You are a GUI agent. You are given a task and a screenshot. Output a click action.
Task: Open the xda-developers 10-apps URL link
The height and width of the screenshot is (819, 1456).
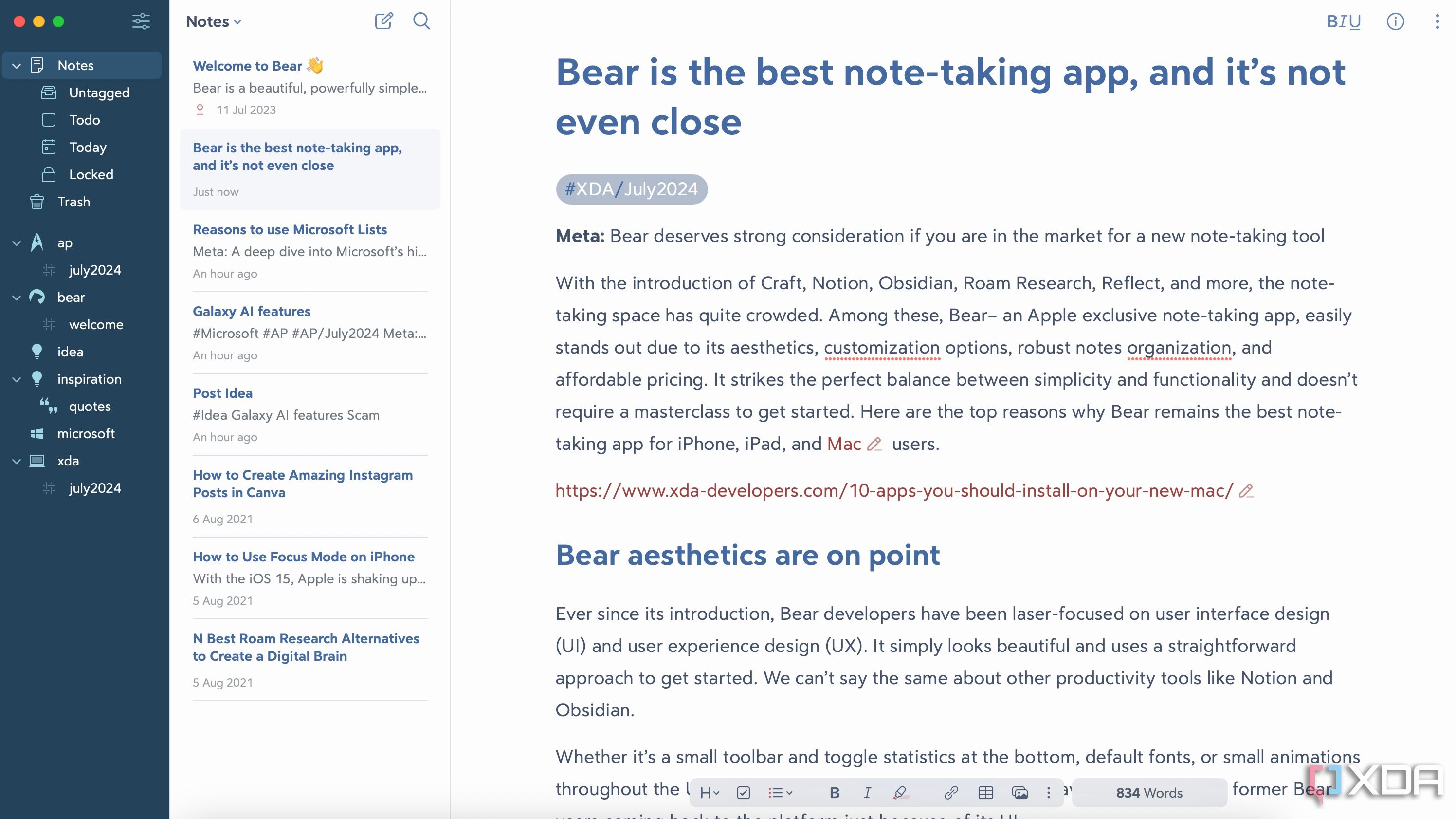894,491
